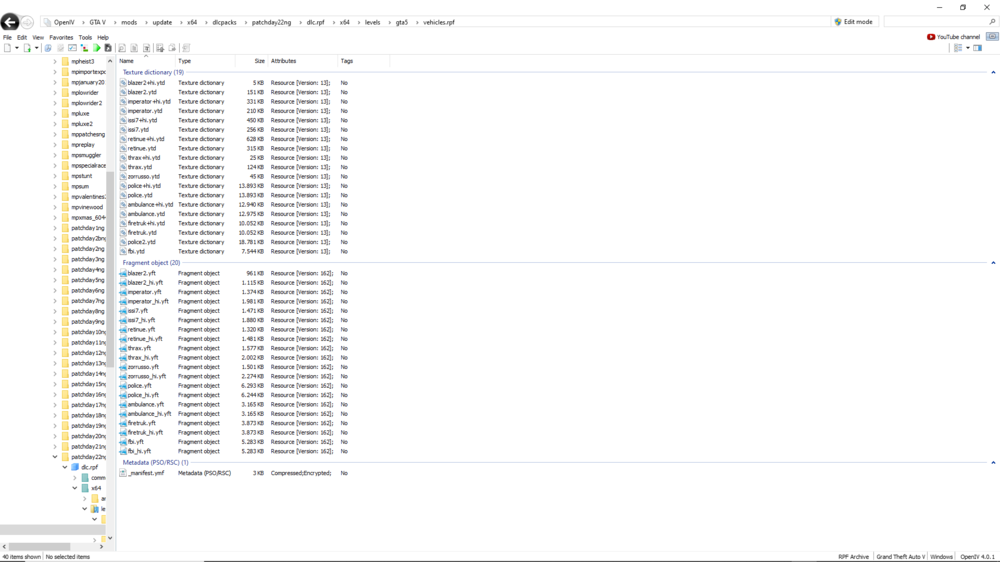
Task: Click the tree panel horizontal scrollbar thumb
Action: [39, 547]
